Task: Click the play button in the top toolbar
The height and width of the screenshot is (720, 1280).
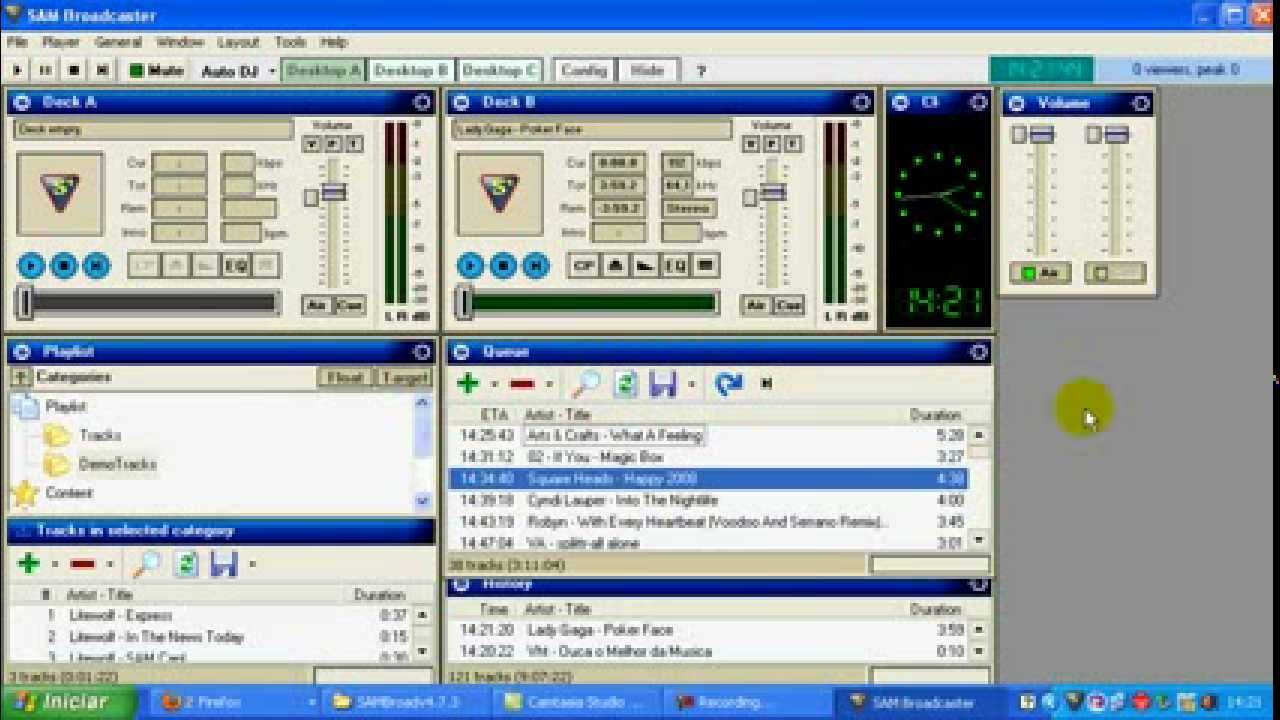Action: [x=17, y=70]
